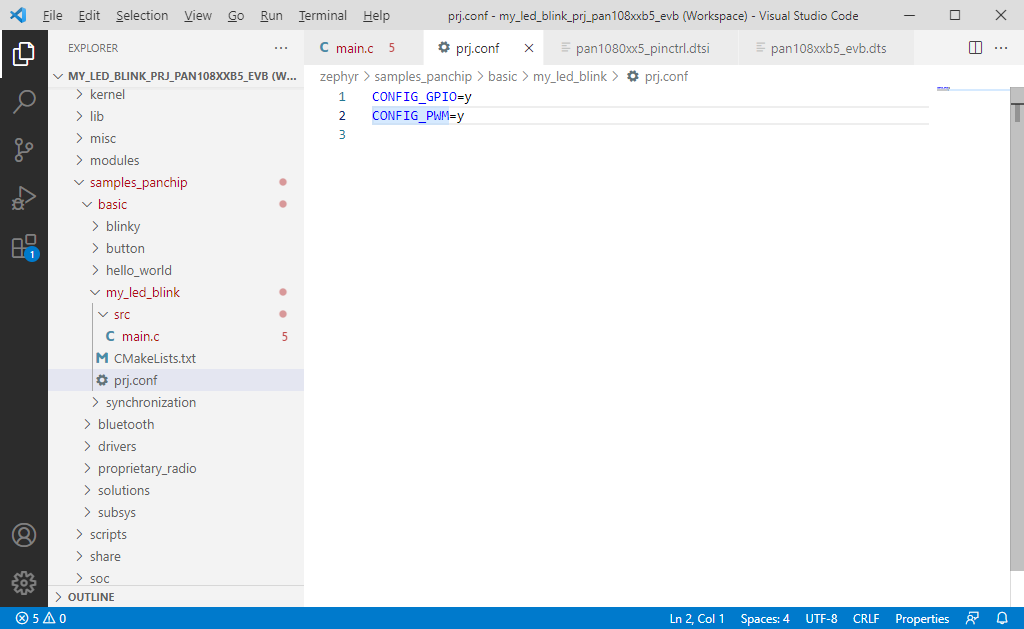Expand the hello_world folder

click(x=176, y=270)
